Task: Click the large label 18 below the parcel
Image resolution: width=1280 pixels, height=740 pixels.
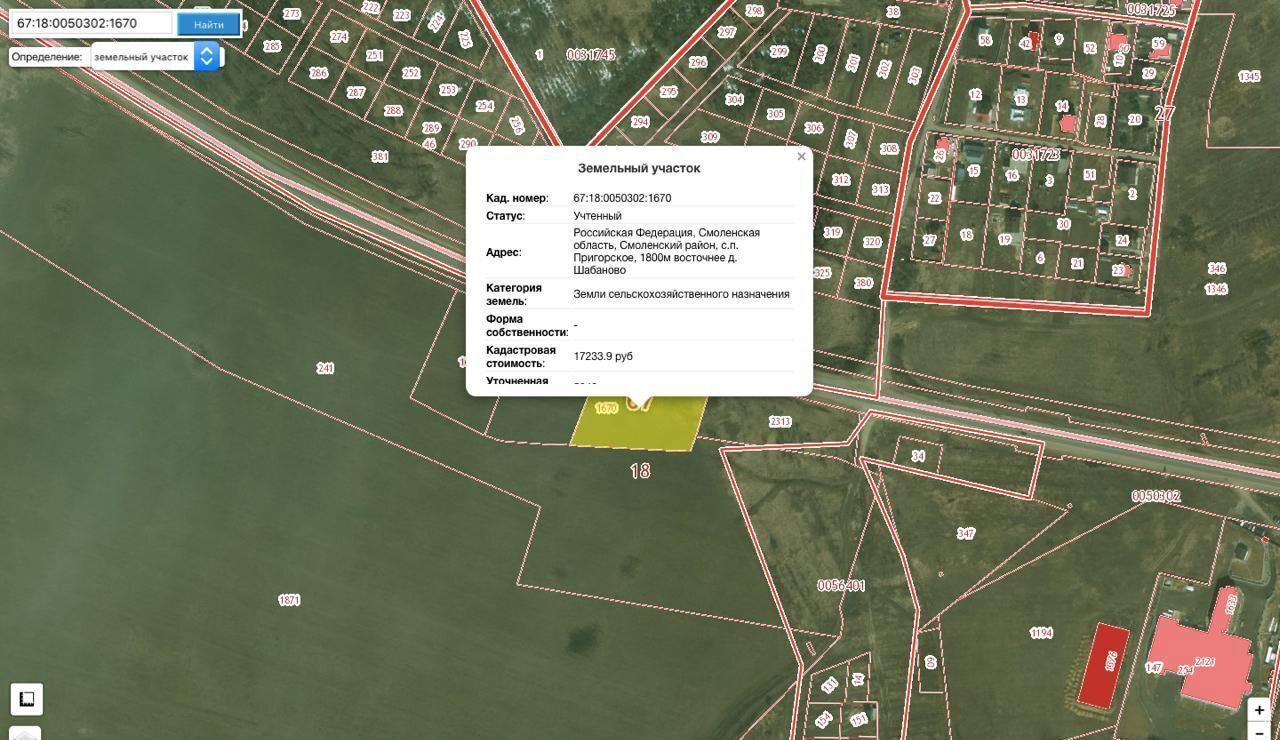Action: tap(640, 470)
